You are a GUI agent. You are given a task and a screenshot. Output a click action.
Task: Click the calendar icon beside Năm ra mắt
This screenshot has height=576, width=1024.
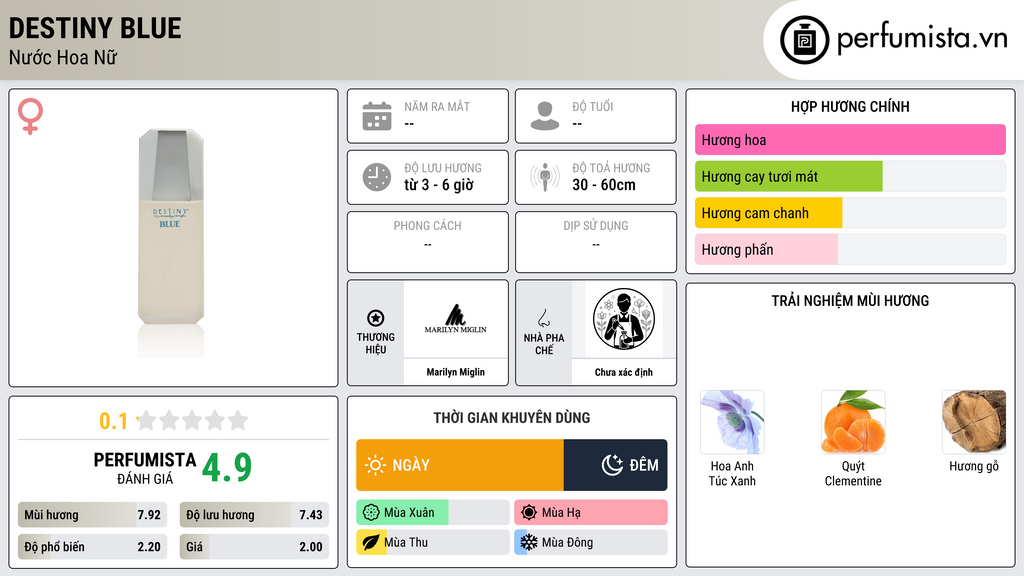[x=377, y=116]
